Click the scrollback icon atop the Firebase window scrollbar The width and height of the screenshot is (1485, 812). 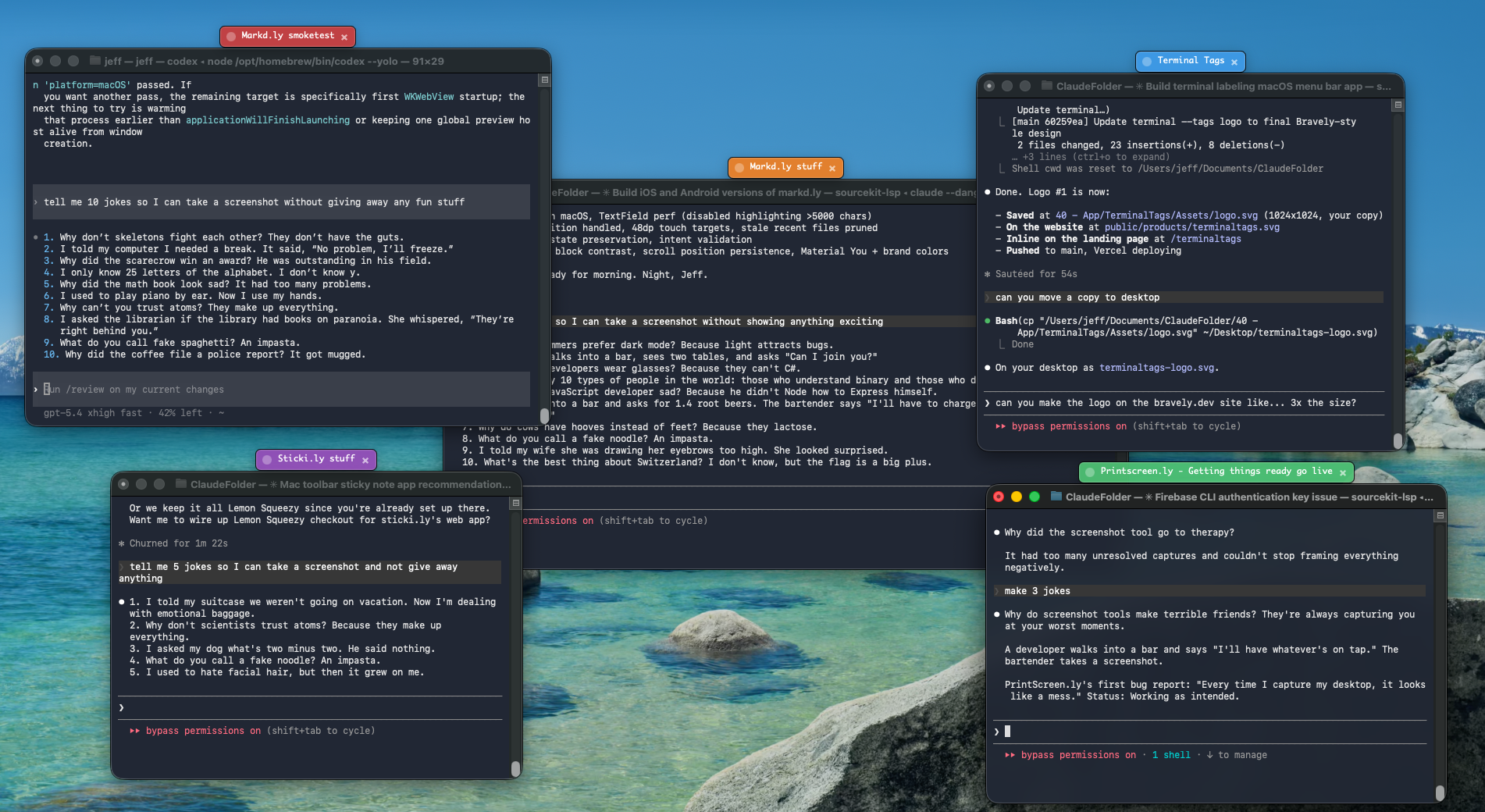pos(1440,516)
